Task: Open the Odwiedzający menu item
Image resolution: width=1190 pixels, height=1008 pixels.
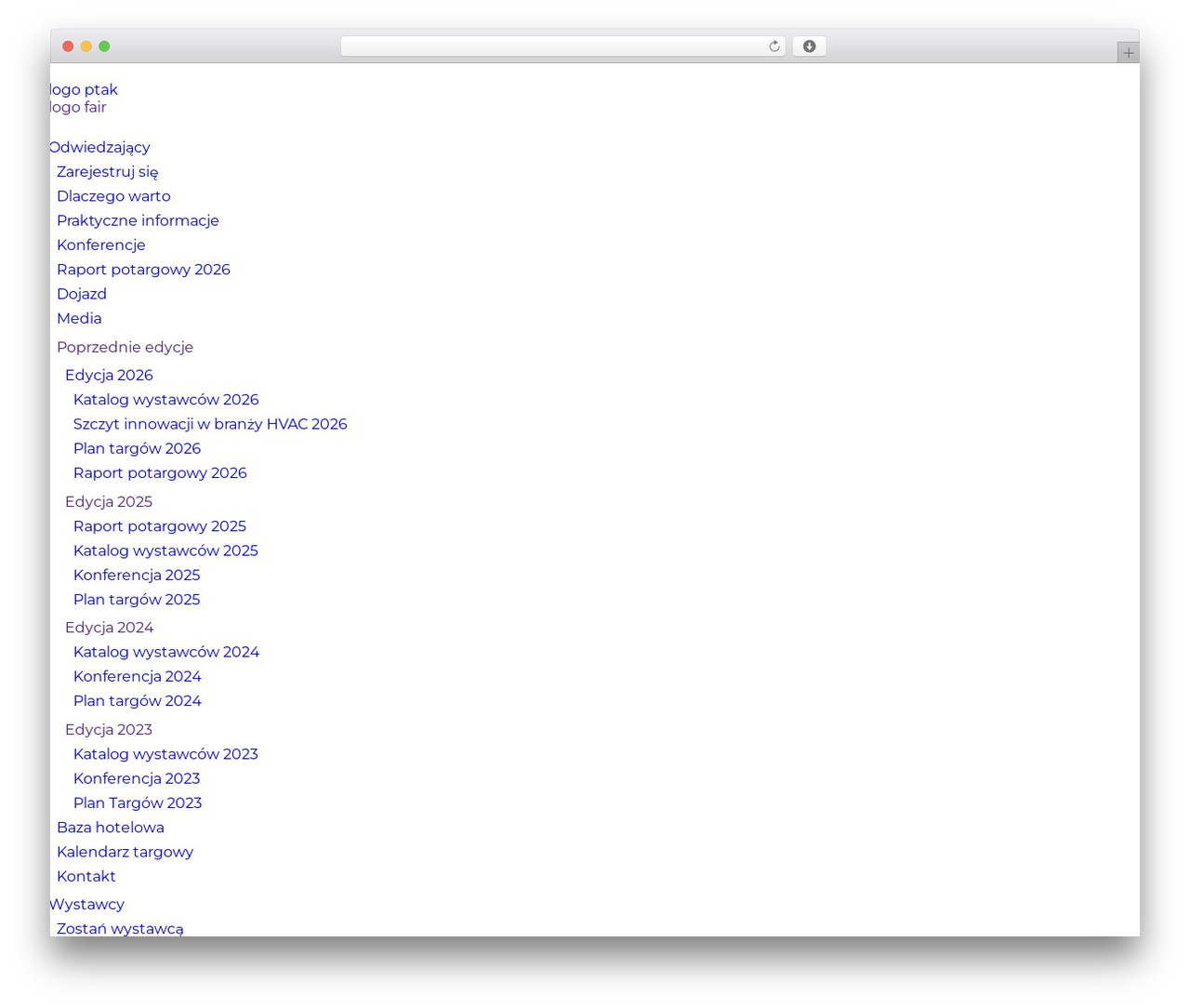Action: 99,147
